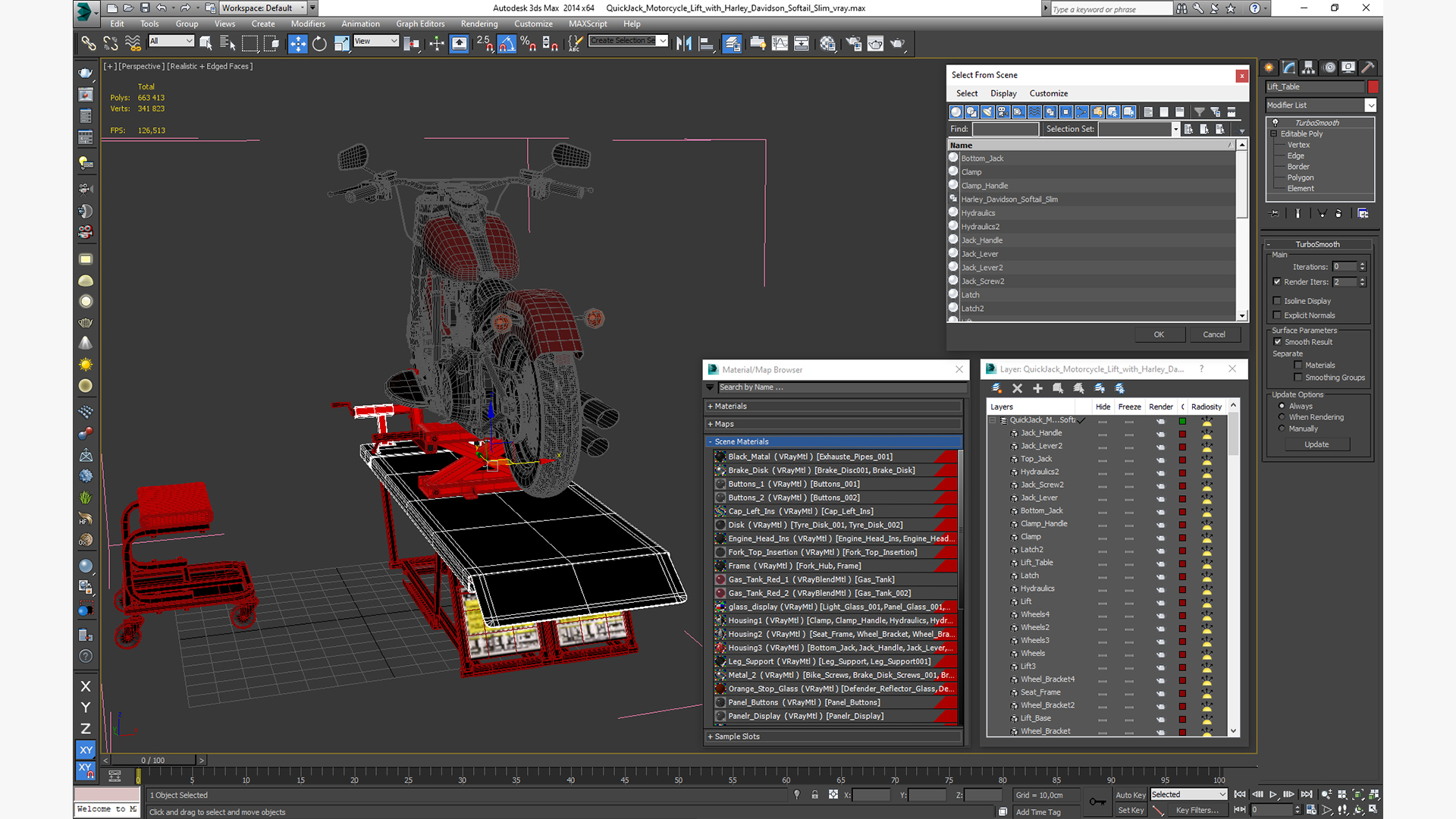Open the Workspace Default dropdown

(x=263, y=8)
